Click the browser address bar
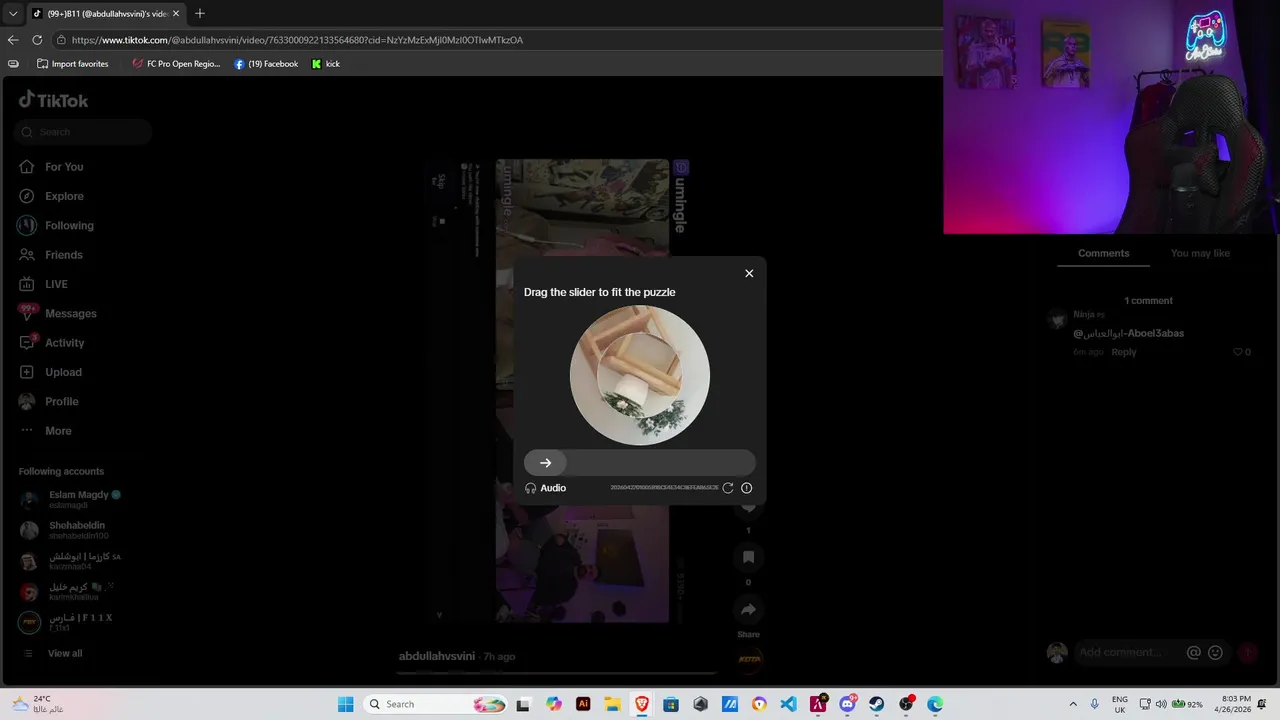1280x720 pixels. tap(495, 40)
